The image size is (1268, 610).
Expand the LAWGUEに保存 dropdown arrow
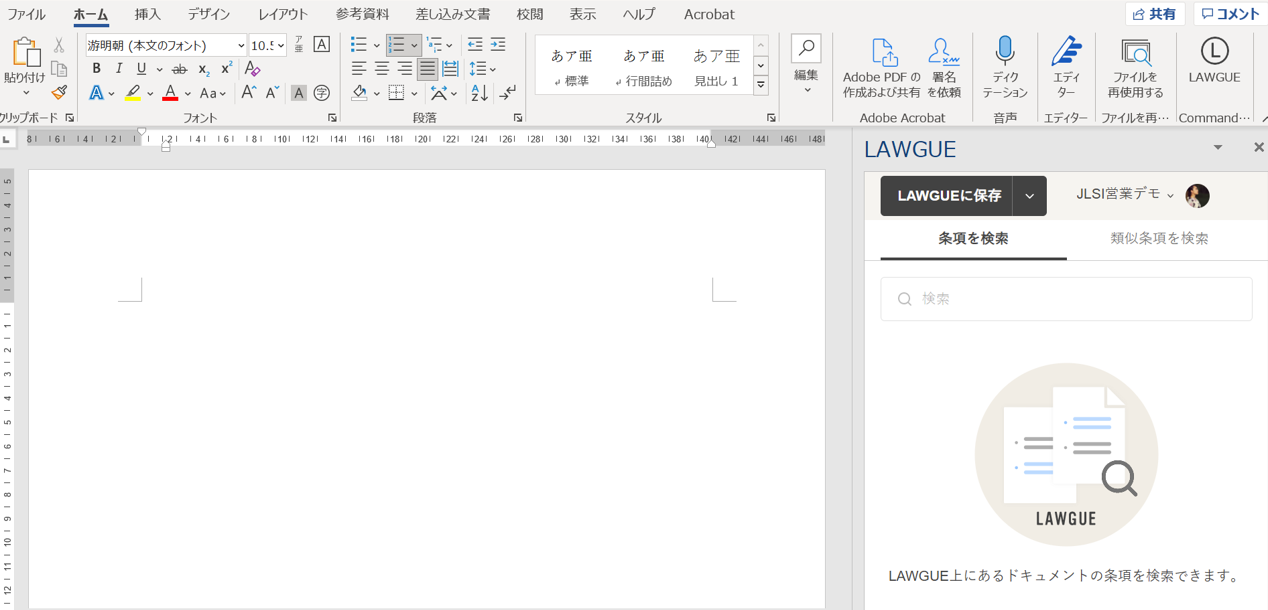click(1030, 196)
